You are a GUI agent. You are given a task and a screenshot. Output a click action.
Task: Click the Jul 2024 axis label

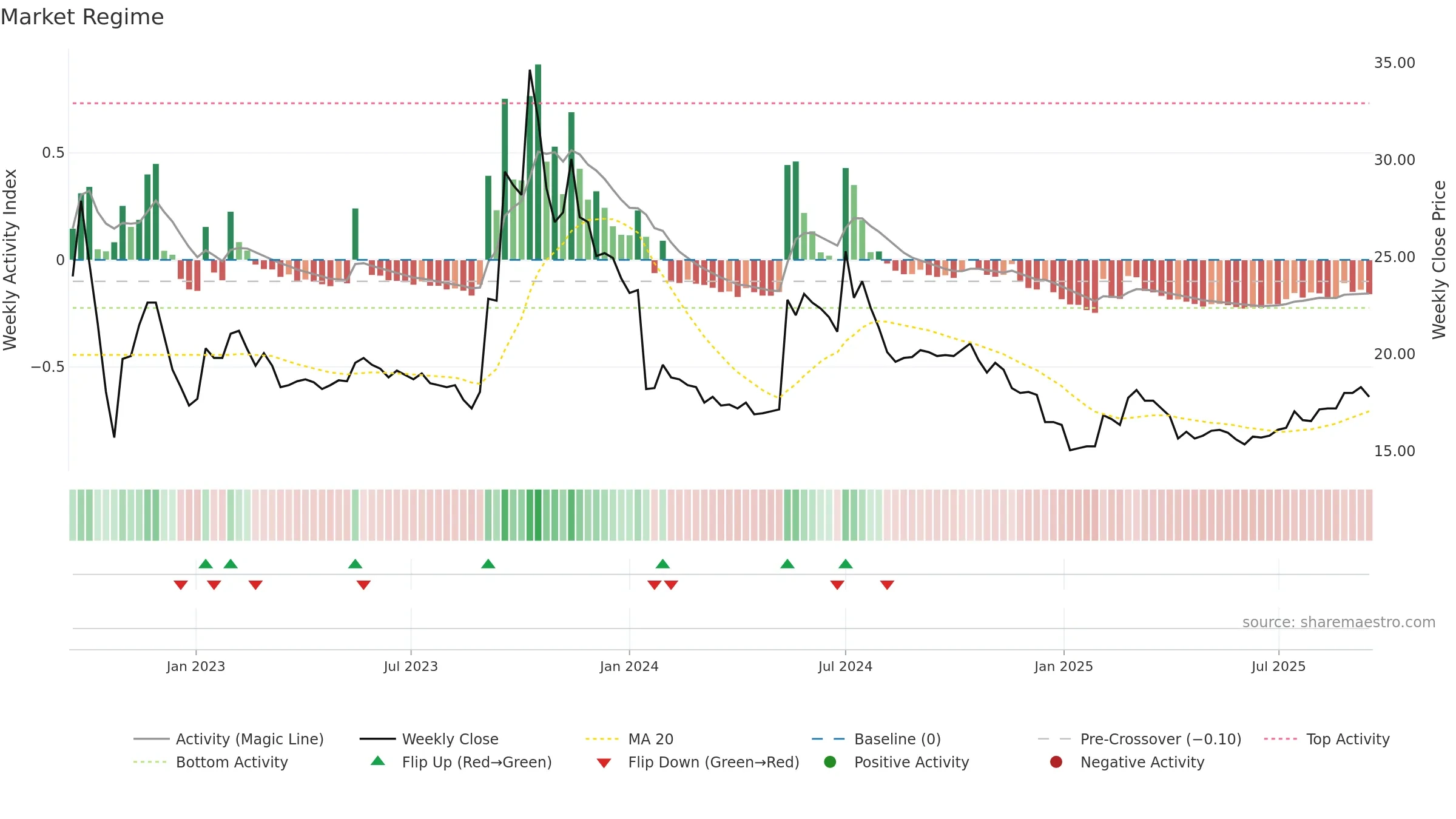pos(845,666)
